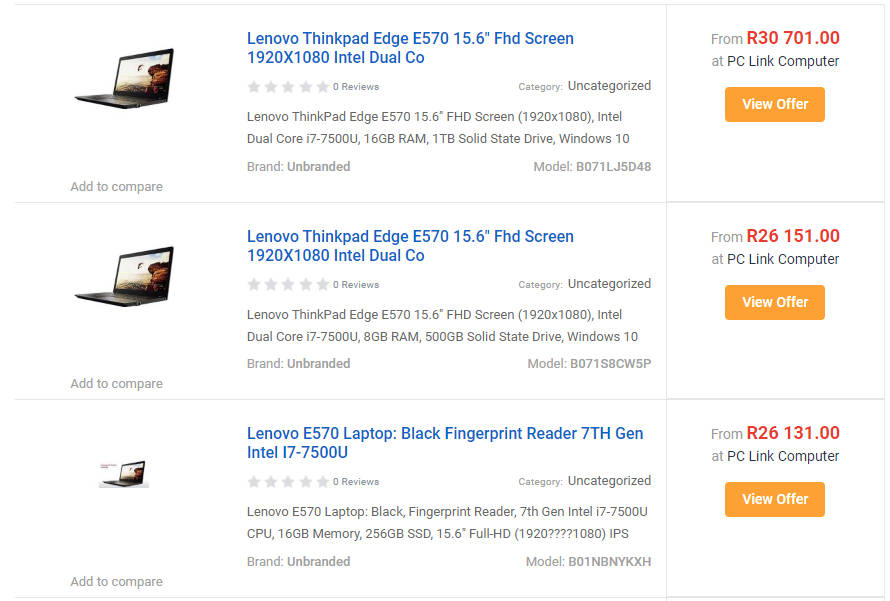This screenshot has width=890, height=601.
Task: Rate the second Thinkpad listing five stars
Action: click(x=321, y=285)
